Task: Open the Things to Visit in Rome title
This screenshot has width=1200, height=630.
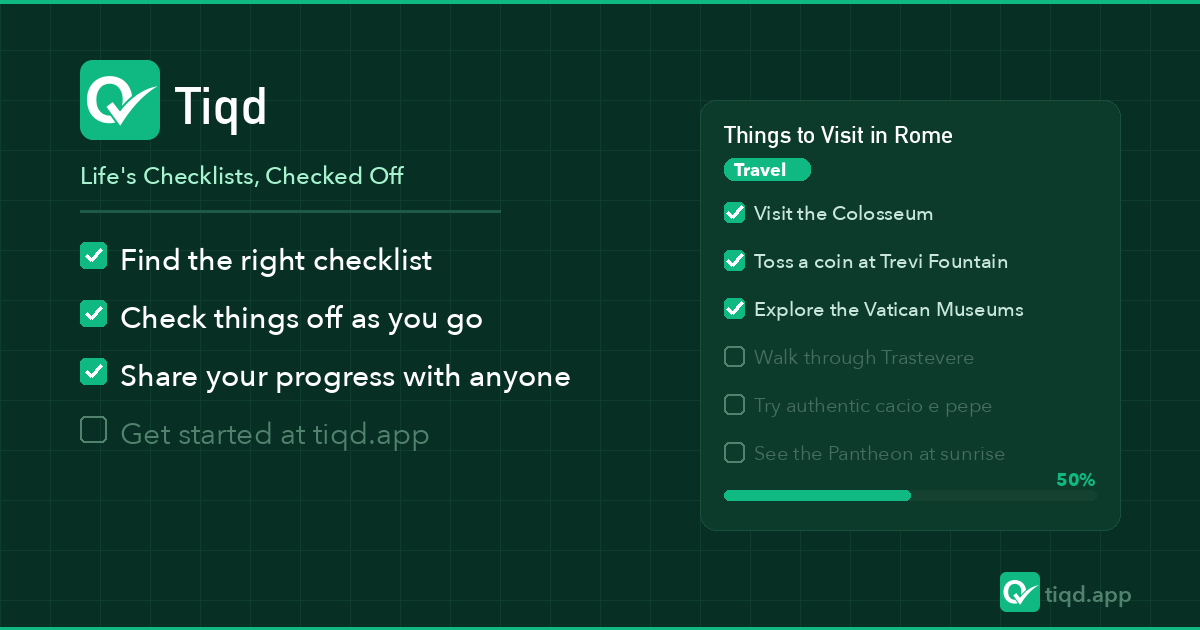Action: [838, 135]
